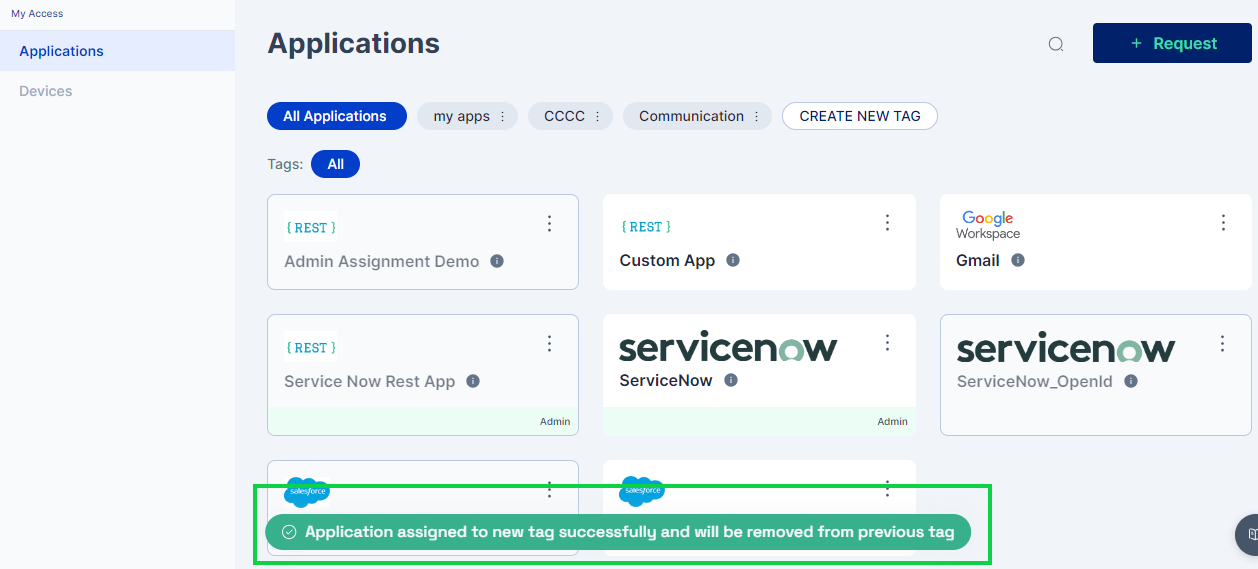This screenshot has width=1258, height=569.
Task: Open options menu for my apps tag
Action: pyautogui.click(x=503, y=117)
